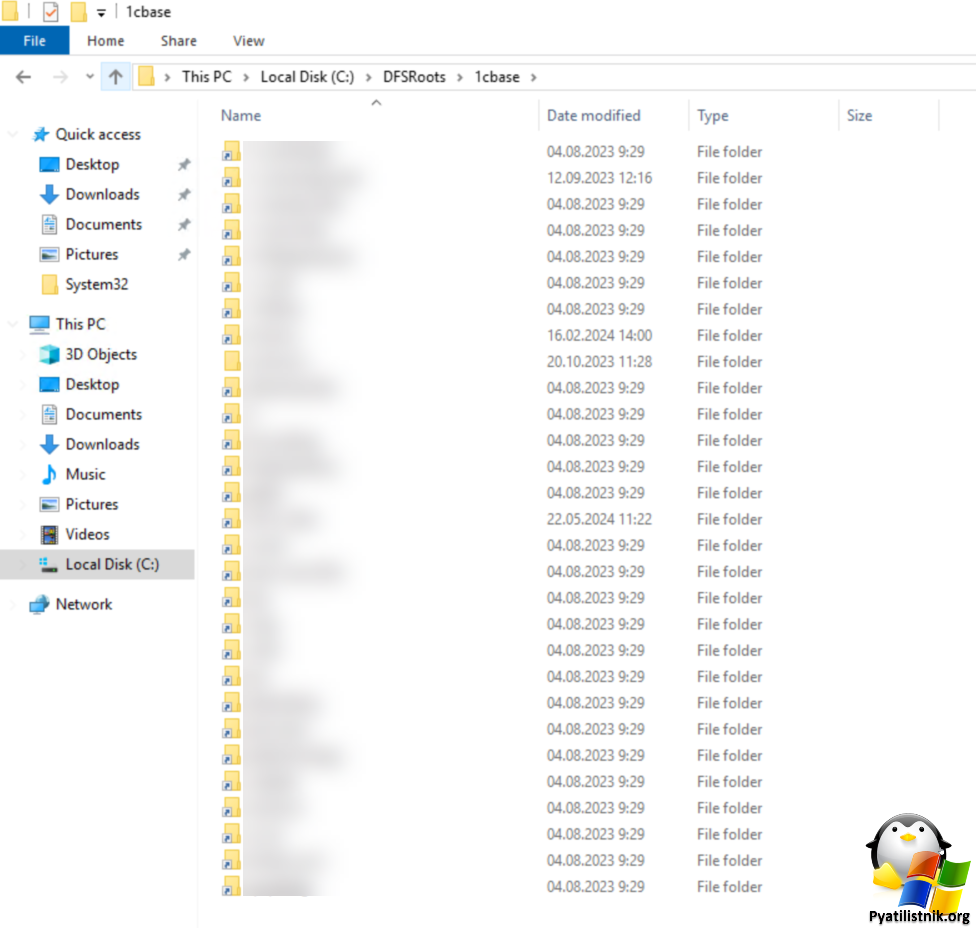976x928 pixels.
Task: Click the pin icon next to Downloads
Action: [184, 194]
